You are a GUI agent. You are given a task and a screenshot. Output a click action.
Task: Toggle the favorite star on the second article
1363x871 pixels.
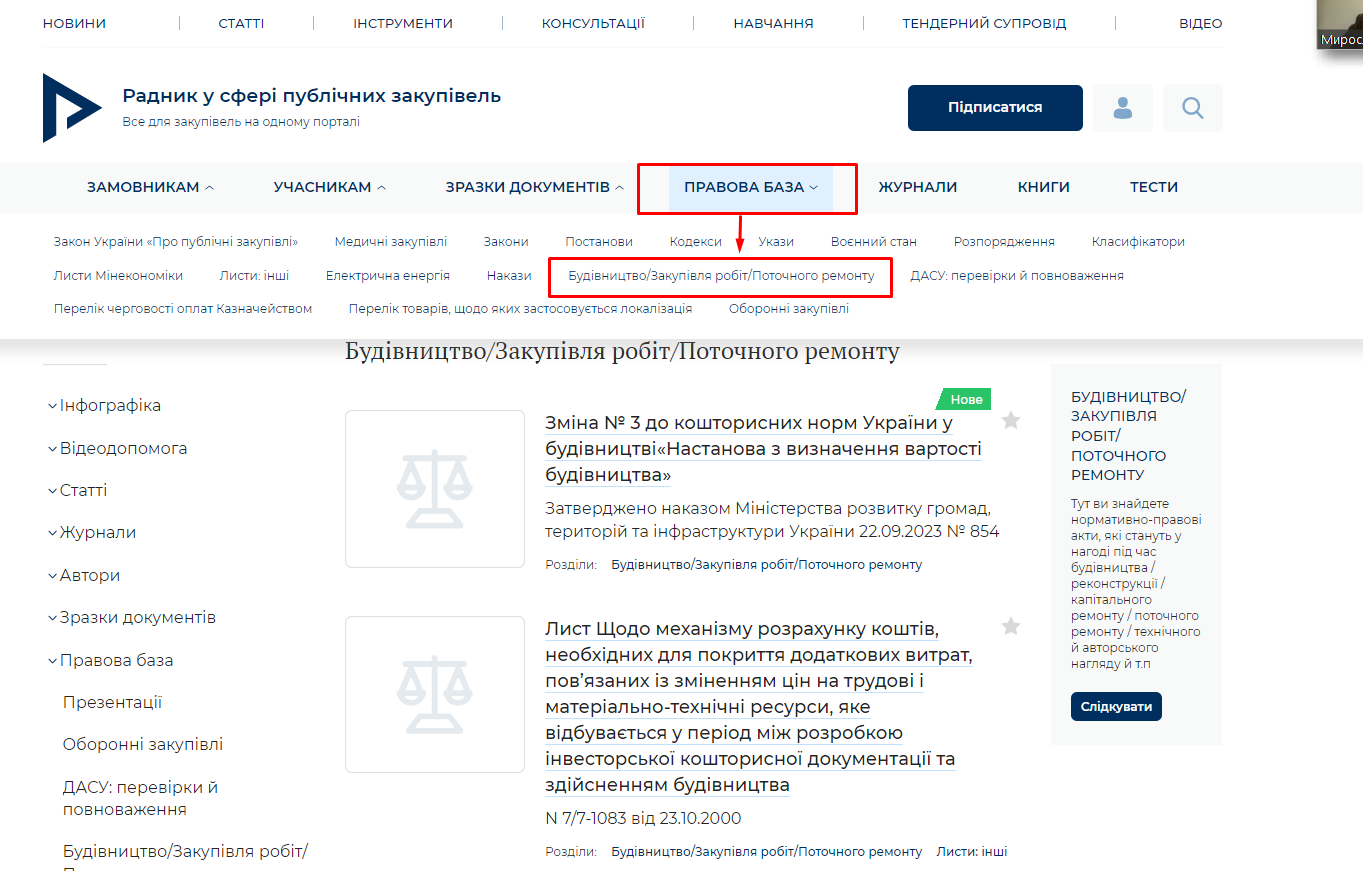click(1010, 626)
